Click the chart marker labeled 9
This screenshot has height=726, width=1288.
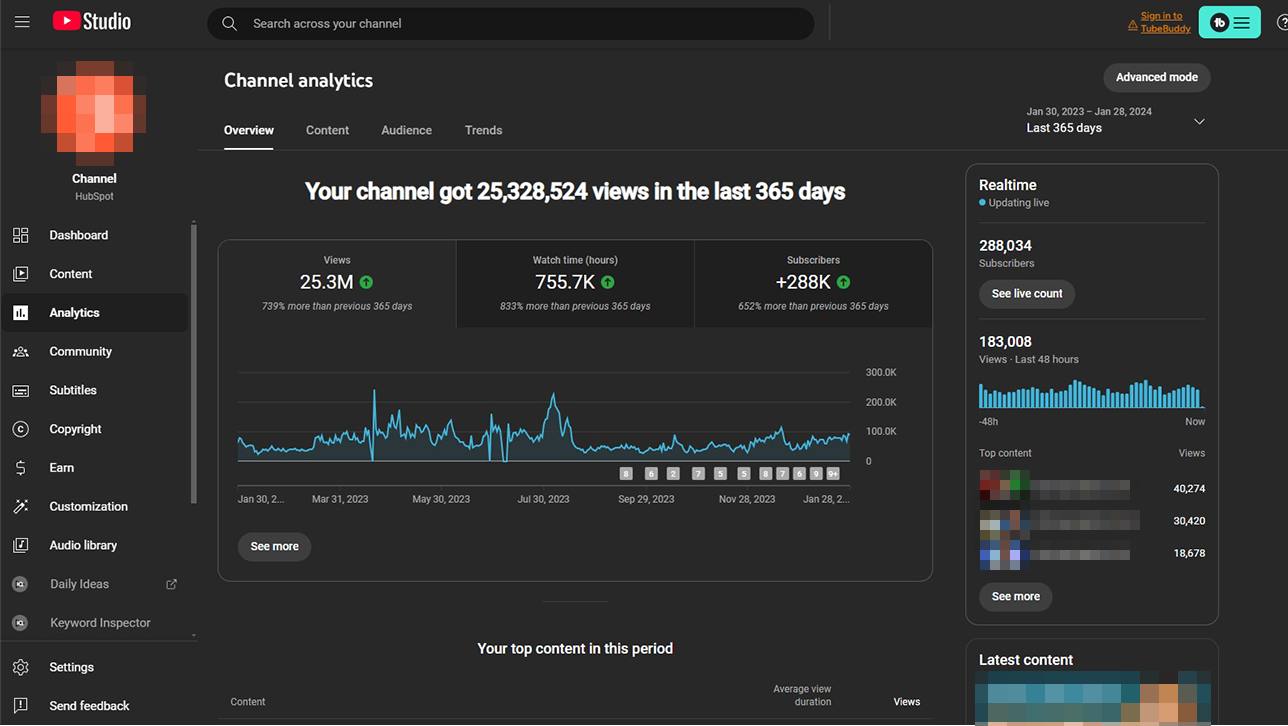pyautogui.click(x=816, y=474)
